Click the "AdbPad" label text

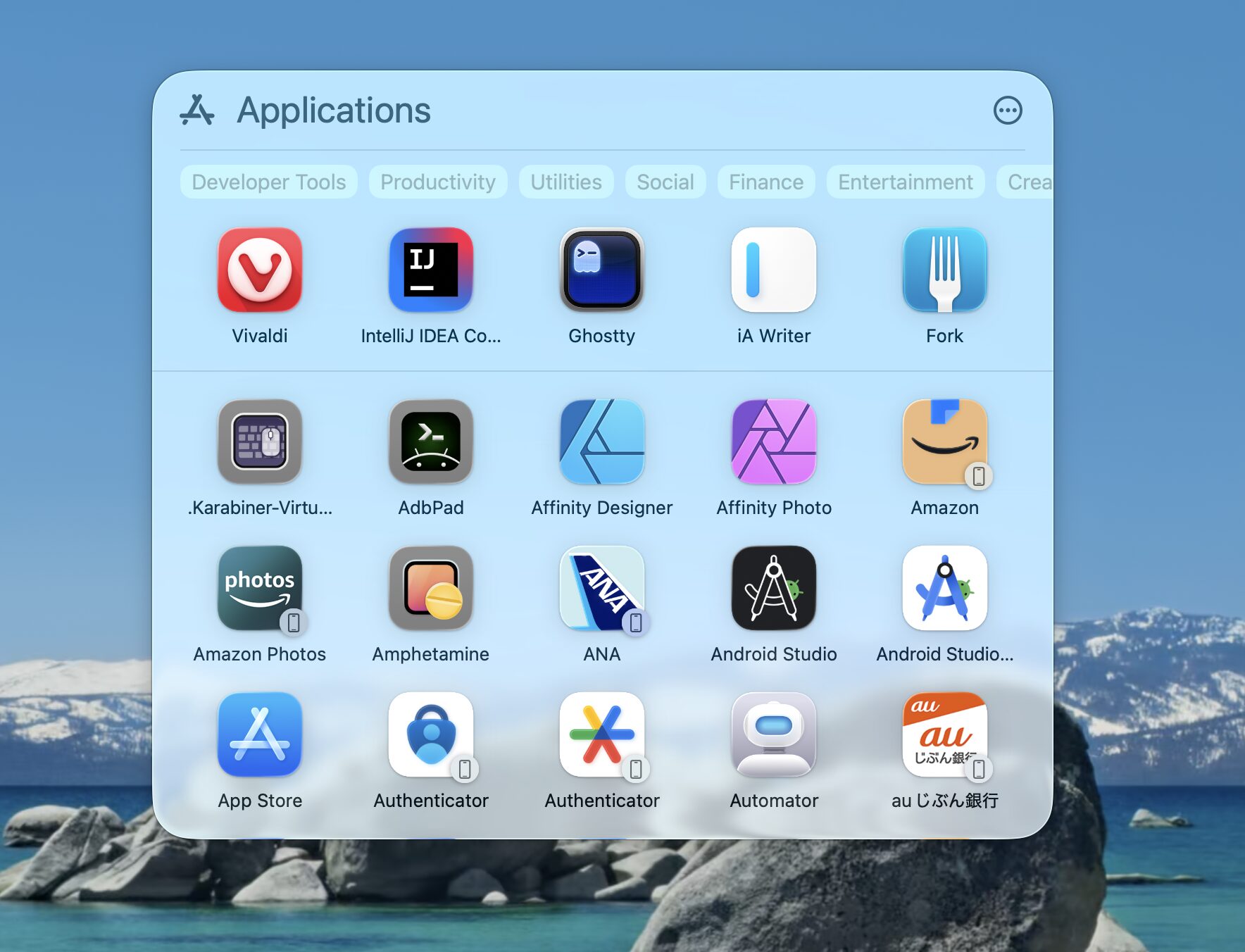[x=431, y=508]
